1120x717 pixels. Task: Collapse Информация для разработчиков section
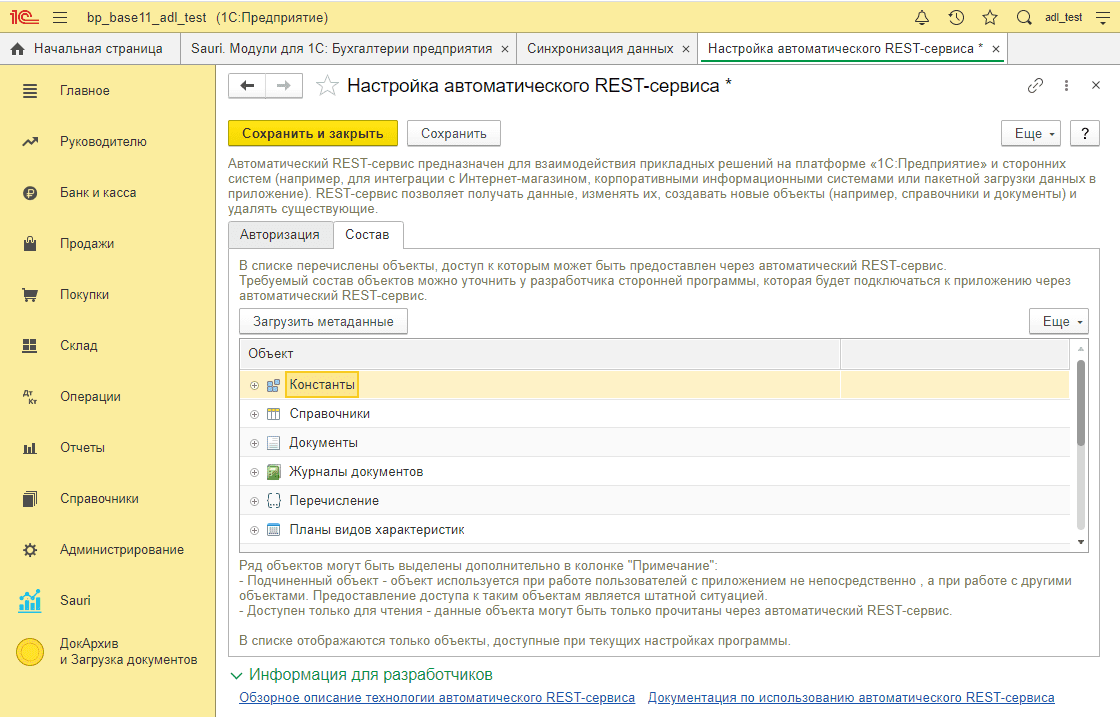236,675
